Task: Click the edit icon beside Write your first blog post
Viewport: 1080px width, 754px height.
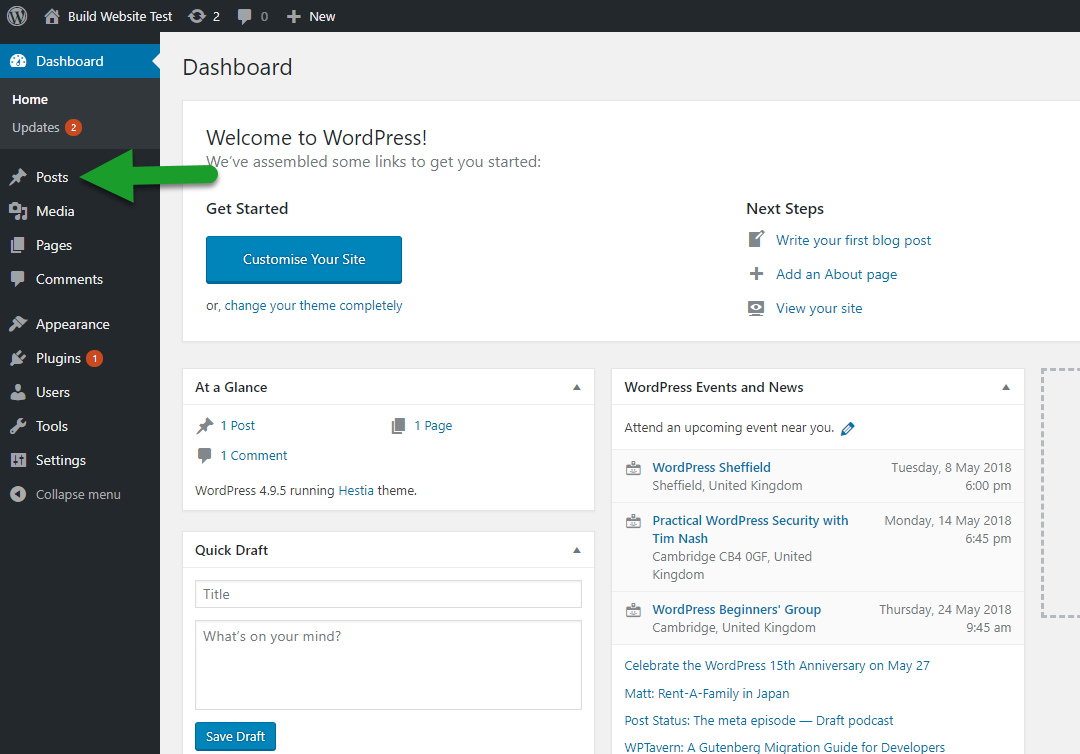Action: click(x=756, y=240)
